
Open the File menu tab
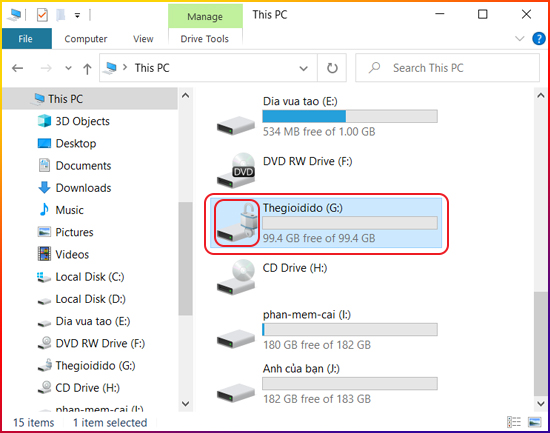26,39
